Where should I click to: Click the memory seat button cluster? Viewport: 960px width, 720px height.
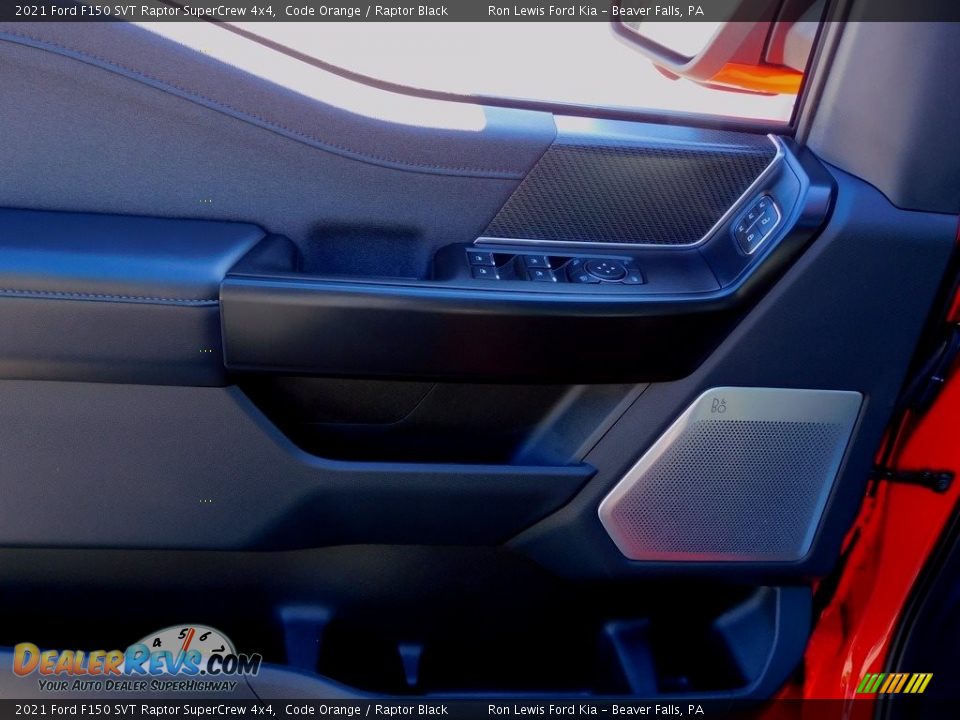[756, 224]
